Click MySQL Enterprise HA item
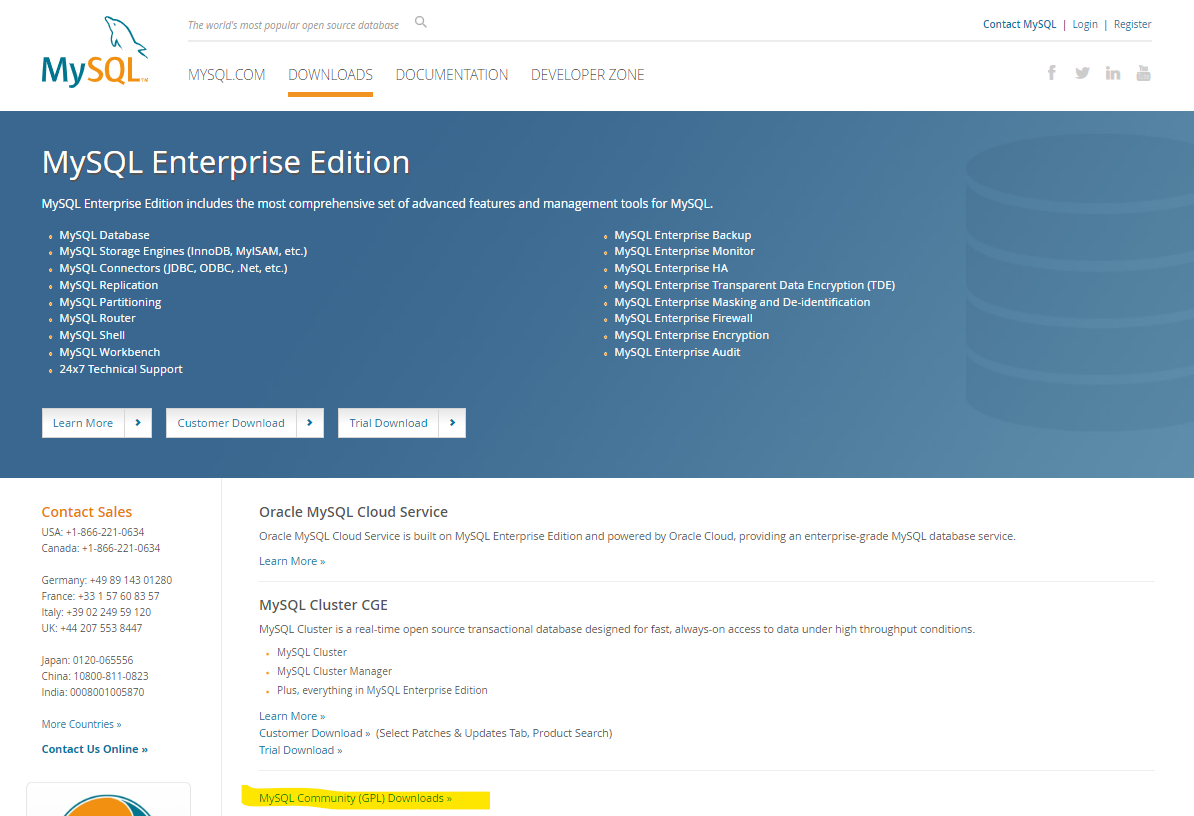This screenshot has width=1194, height=816. [672, 268]
